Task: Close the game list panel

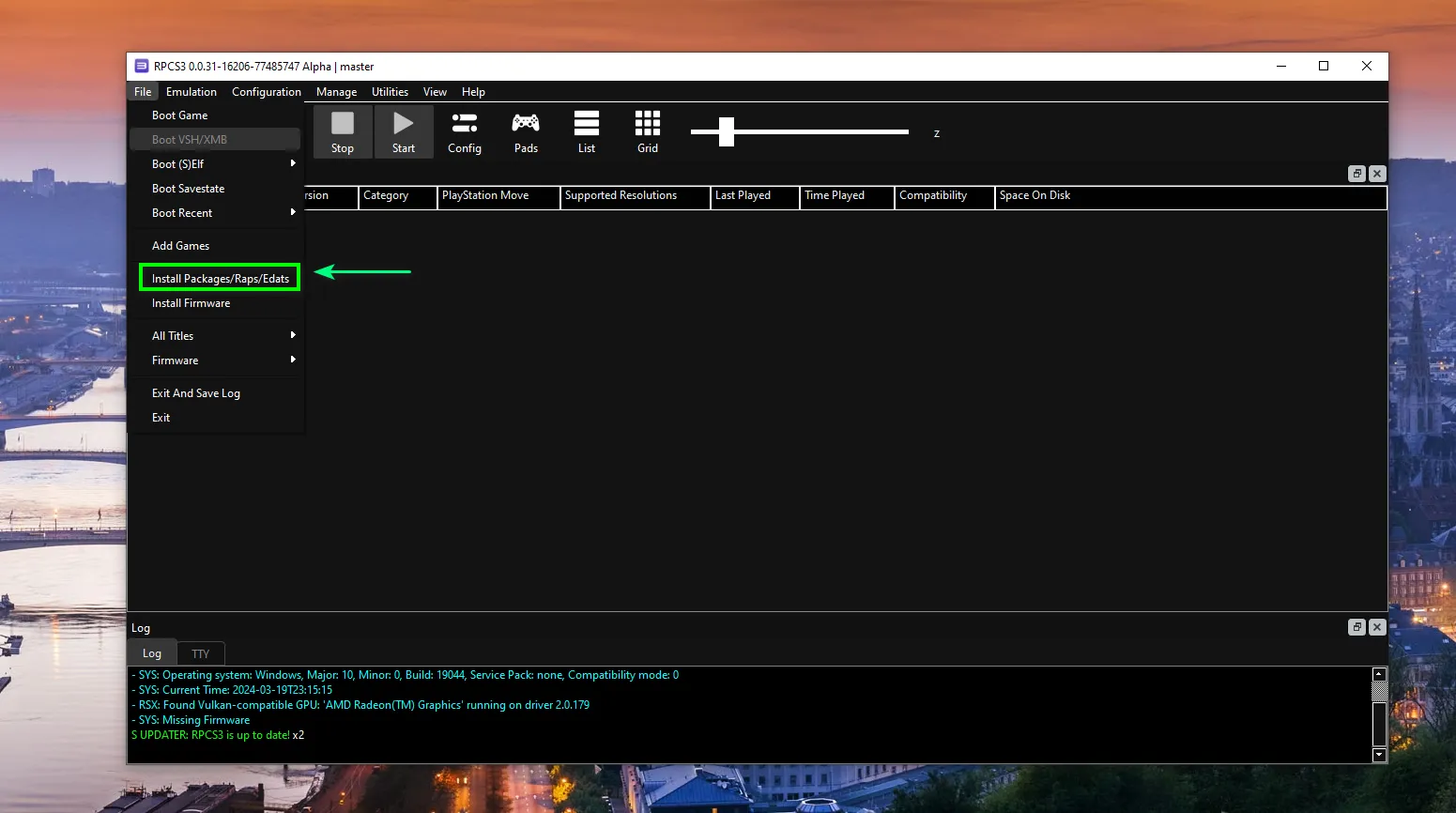Action: pos(1377,174)
